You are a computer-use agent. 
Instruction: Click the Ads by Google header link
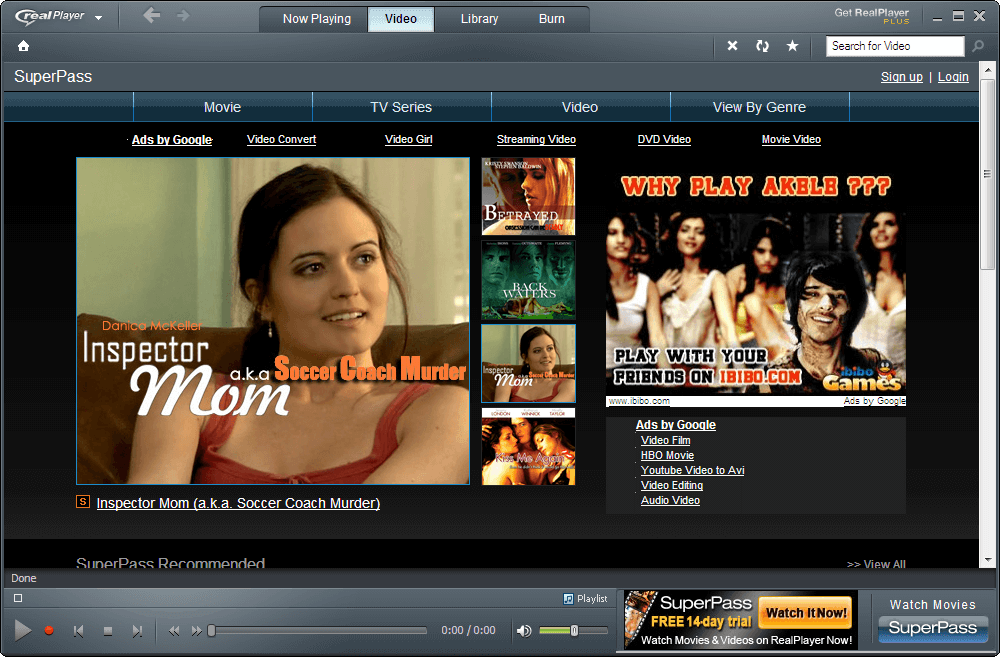[x=172, y=140]
